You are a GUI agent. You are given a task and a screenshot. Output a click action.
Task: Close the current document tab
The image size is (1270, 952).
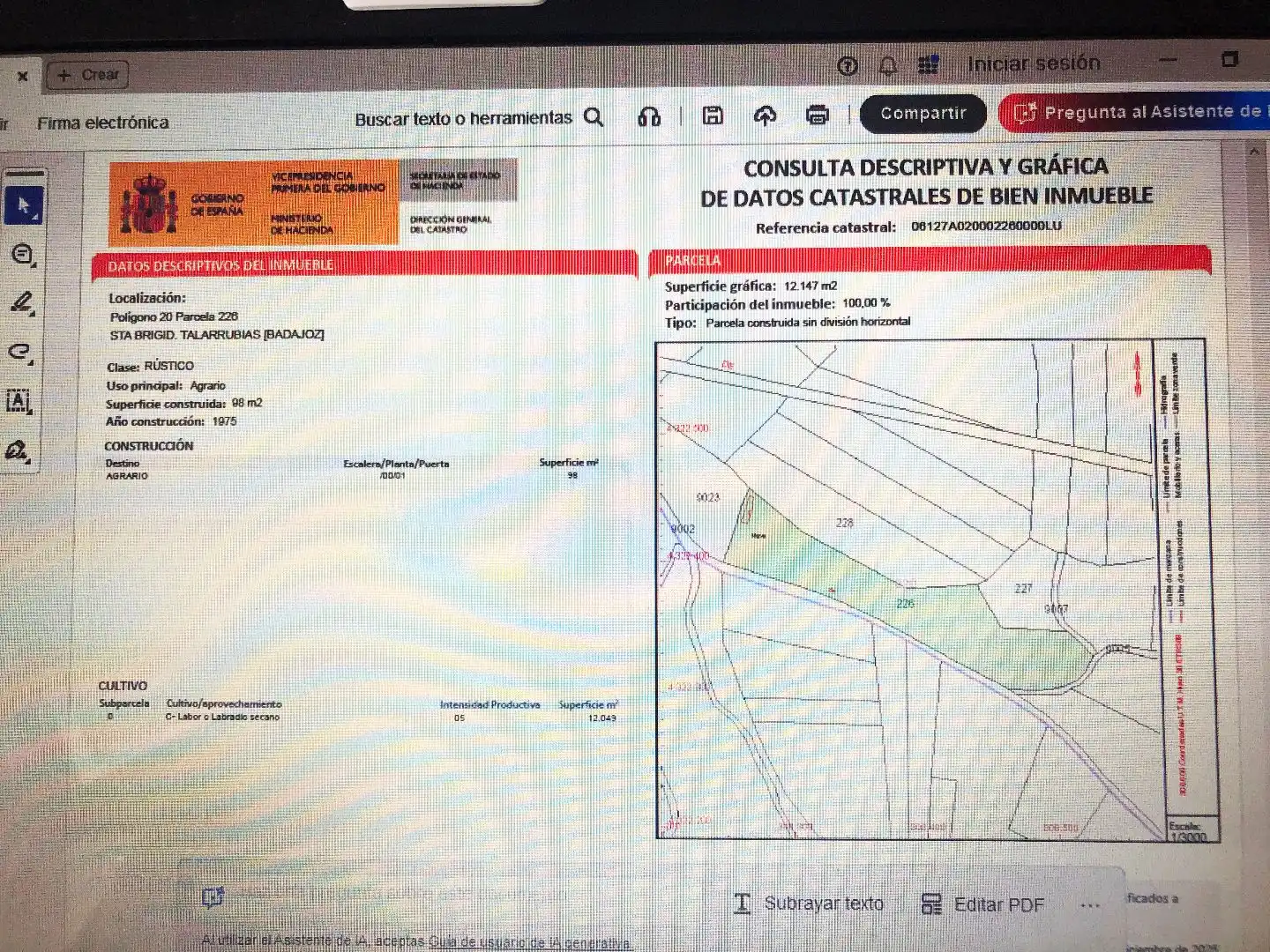tap(23, 76)
